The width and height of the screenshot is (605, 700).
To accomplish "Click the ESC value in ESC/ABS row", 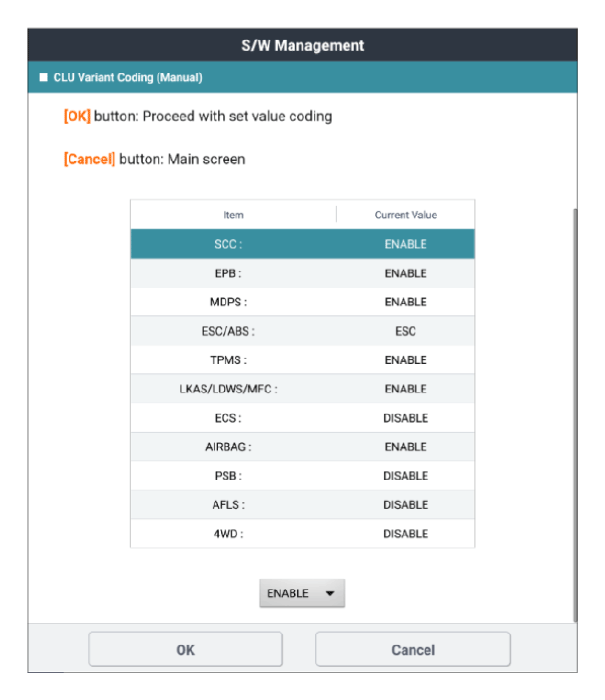I will click(x=405, y=331).
